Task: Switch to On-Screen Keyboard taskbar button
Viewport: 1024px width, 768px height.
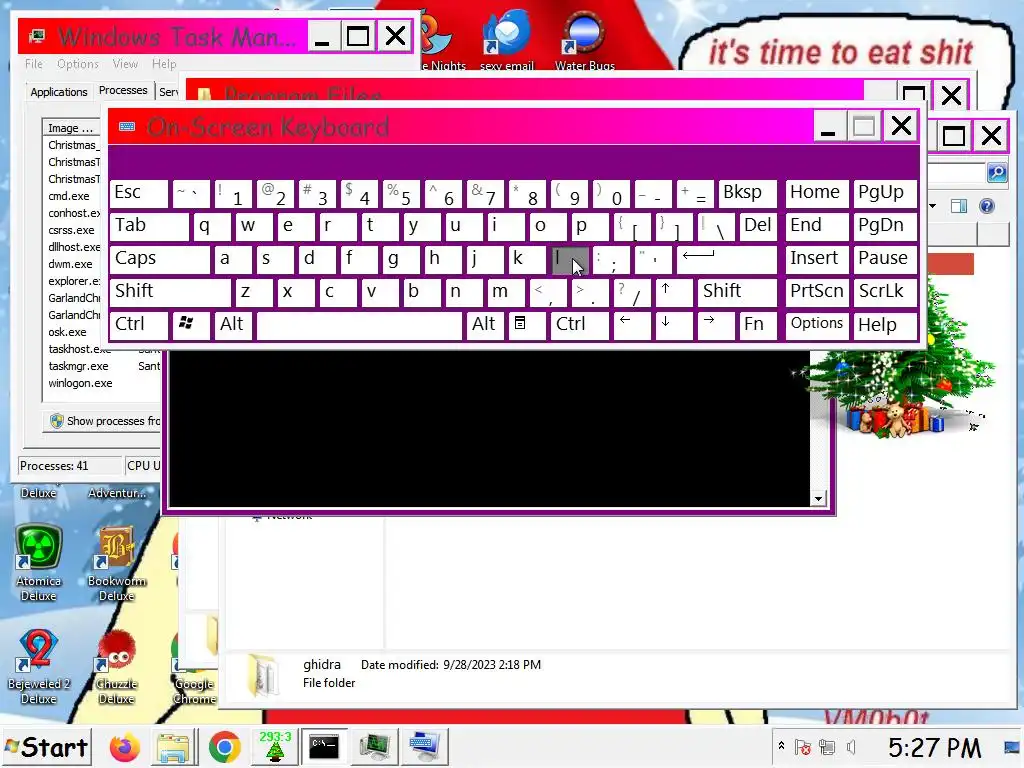Action: [424, 747]
